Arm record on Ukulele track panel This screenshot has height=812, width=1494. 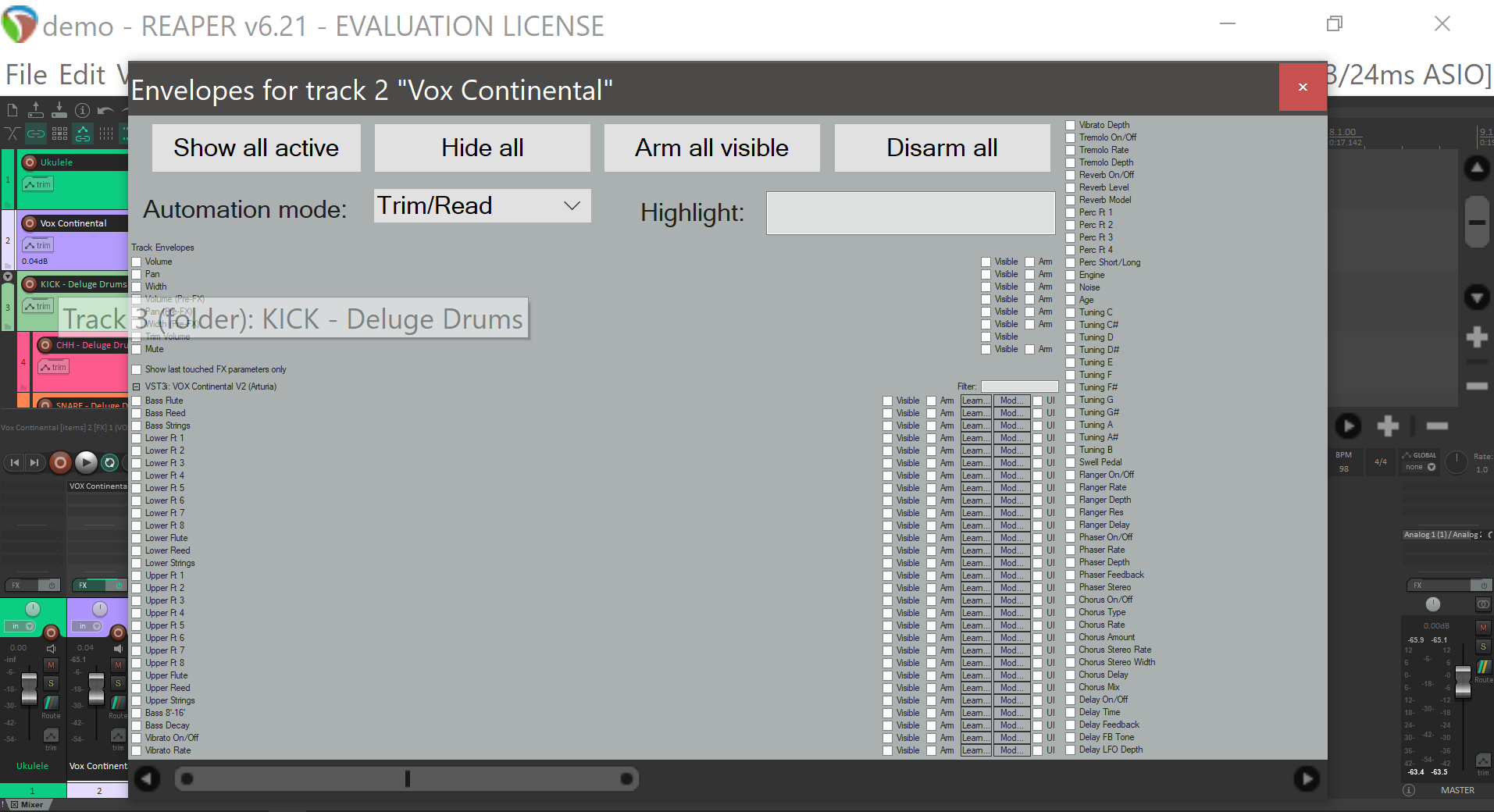[x=30, y=162]
